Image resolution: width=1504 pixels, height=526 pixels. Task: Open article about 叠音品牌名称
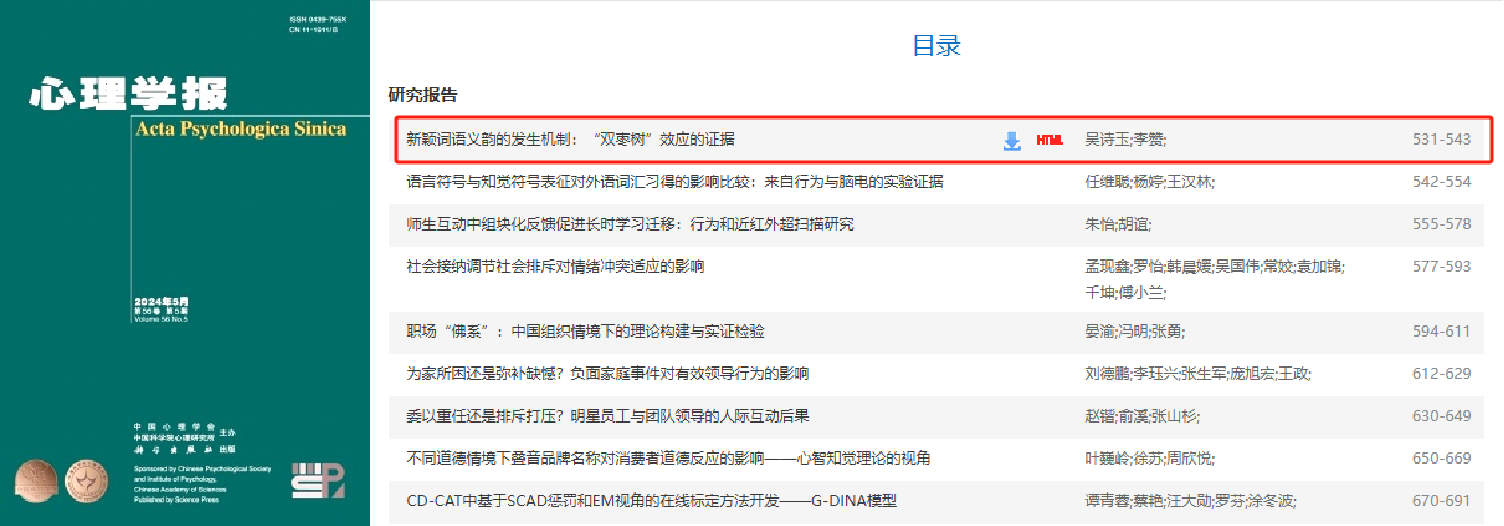click(668, 458)
